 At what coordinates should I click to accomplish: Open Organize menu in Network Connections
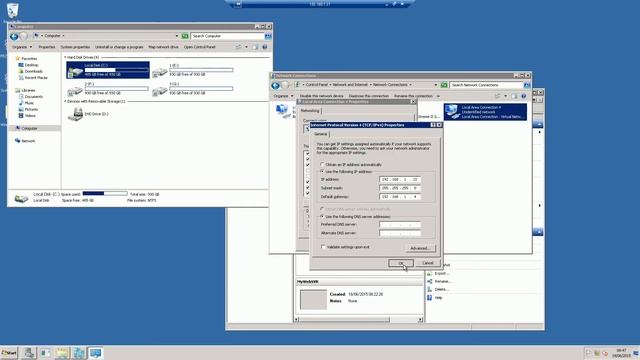coord(283,96)
